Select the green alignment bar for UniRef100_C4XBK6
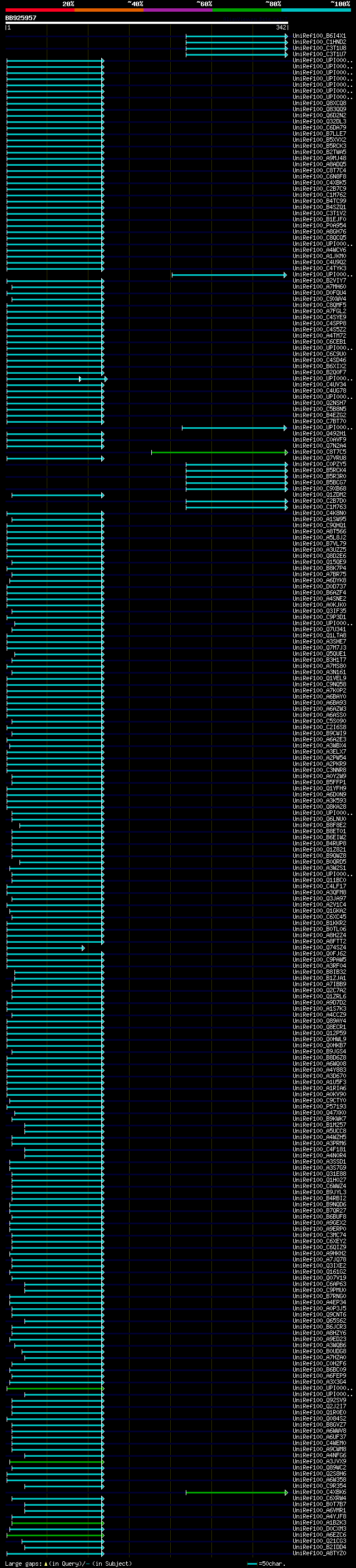The image size is (356, 1568). (x=237, y=1492)
